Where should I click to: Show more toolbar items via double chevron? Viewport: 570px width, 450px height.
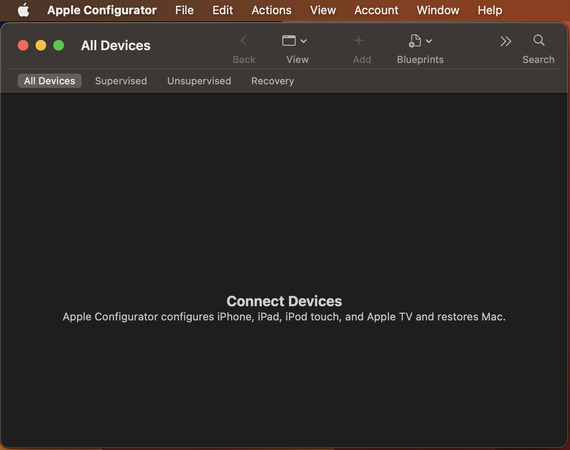pyautogui.click(x=505, y=41)
